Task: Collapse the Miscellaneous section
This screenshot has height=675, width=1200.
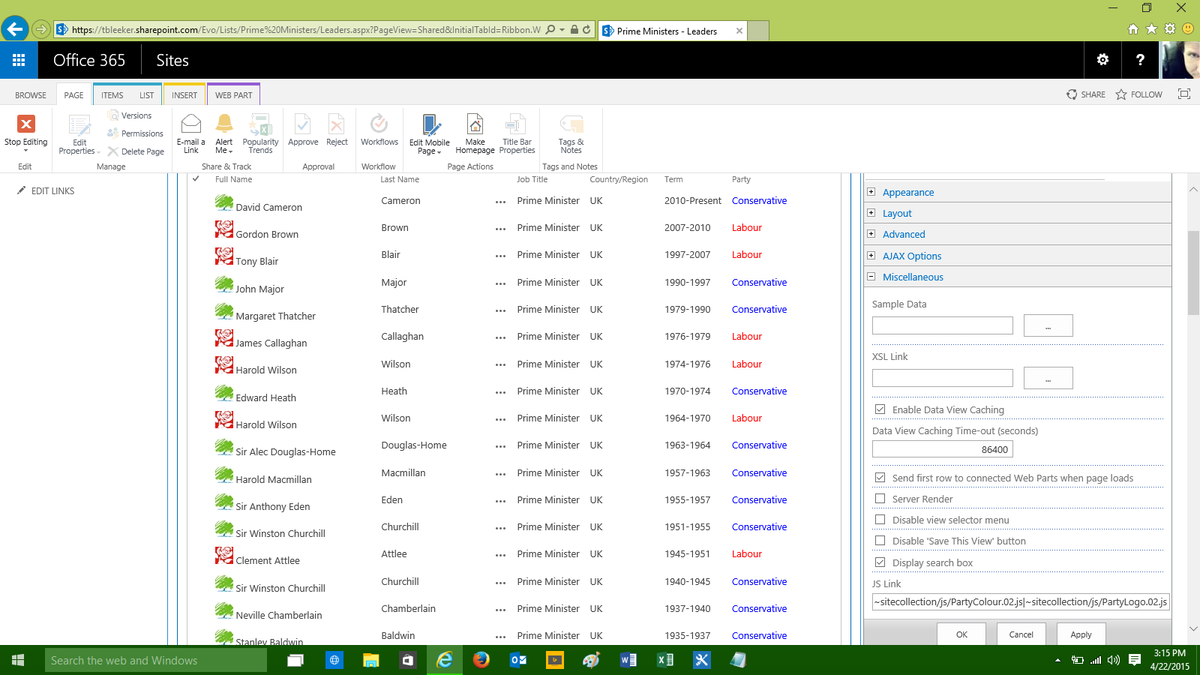Action: (871, 277)
